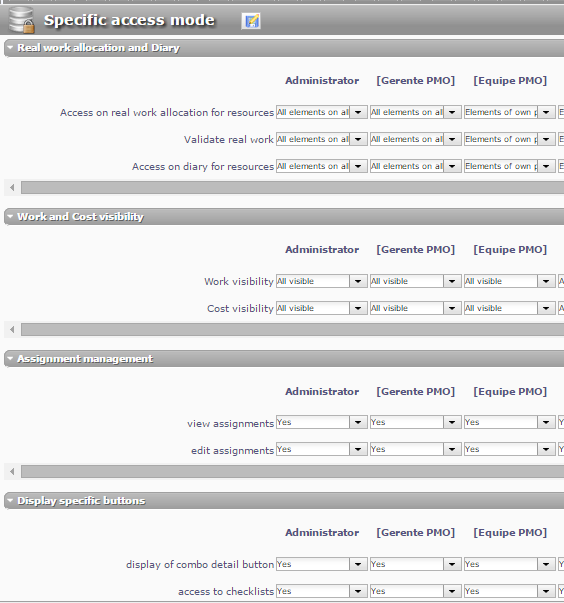The width and height of the screenshot is (564, 603).
Task: Collapse the Work and Cost visibility section
Action: coord(10,217)
